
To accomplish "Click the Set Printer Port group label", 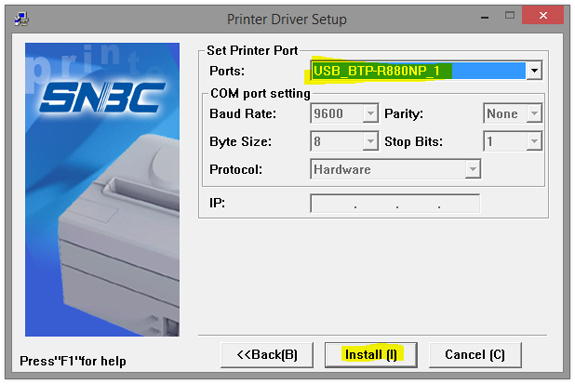I will pyautogui.click(x=252, y=51).
